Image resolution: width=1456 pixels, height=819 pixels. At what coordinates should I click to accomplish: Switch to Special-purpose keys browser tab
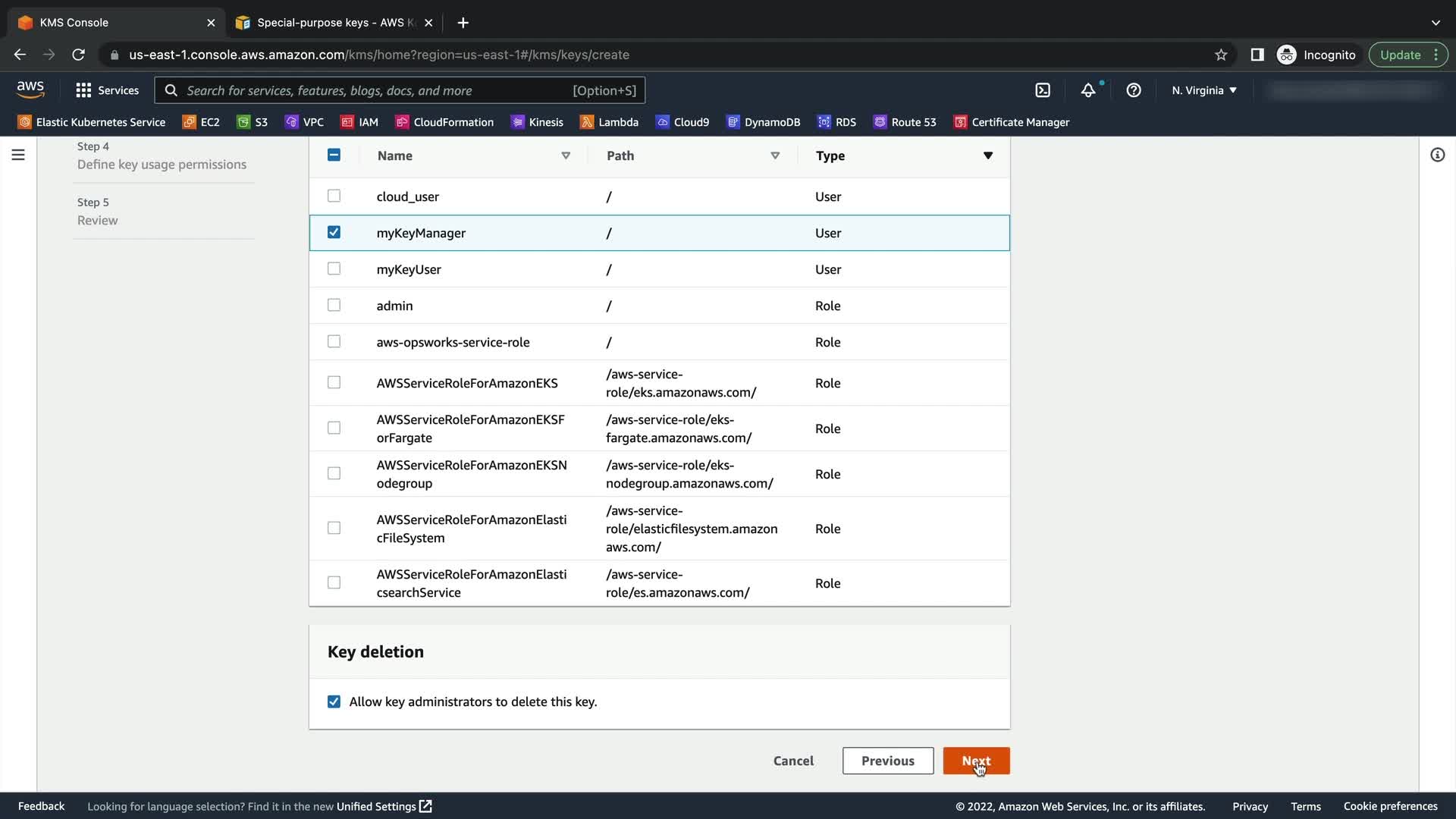pos(334,23)
